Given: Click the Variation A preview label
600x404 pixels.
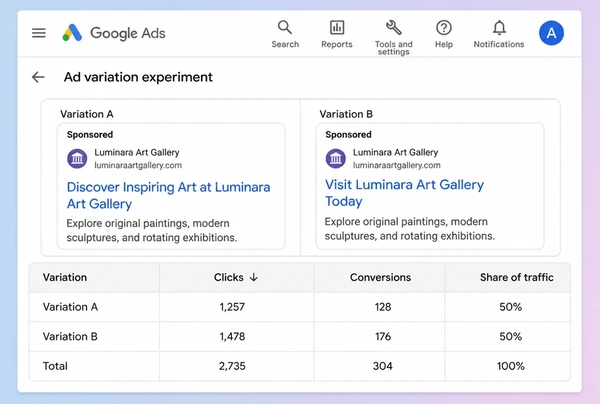Looking at the screenshot, I should pyautogui.click(x=87, y=114).
